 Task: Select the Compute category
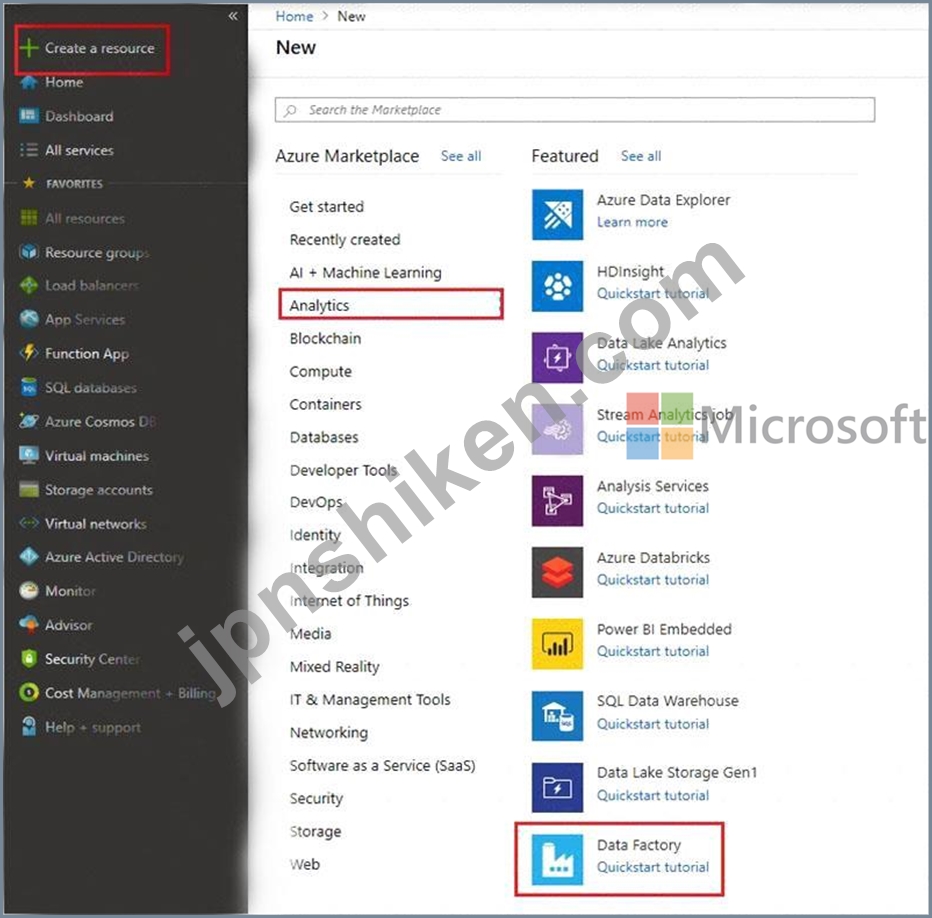tap(320, 372)
